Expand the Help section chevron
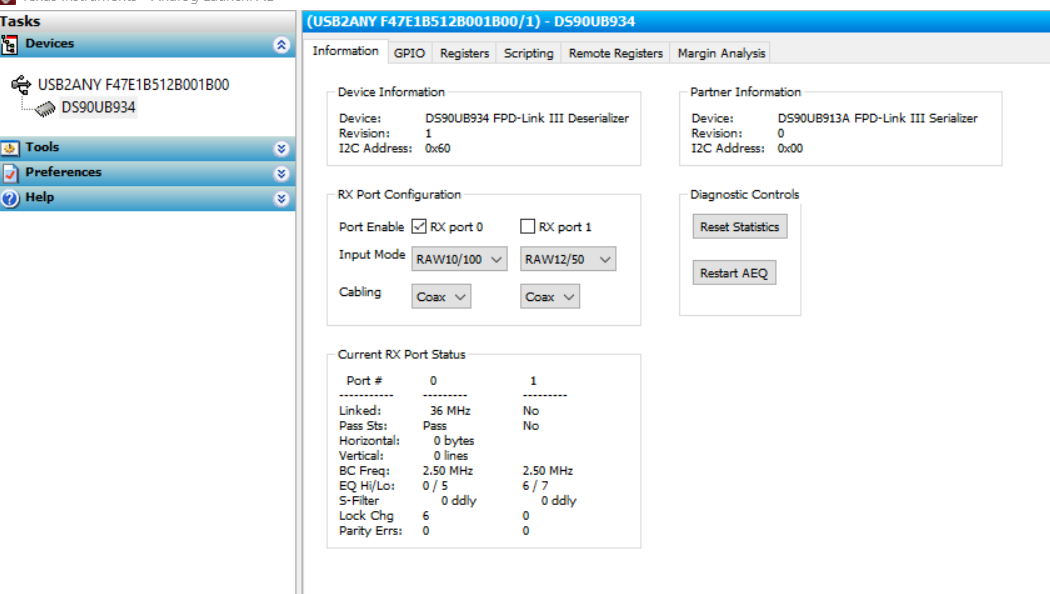The image size is (1050, 594). click(281, 199)
